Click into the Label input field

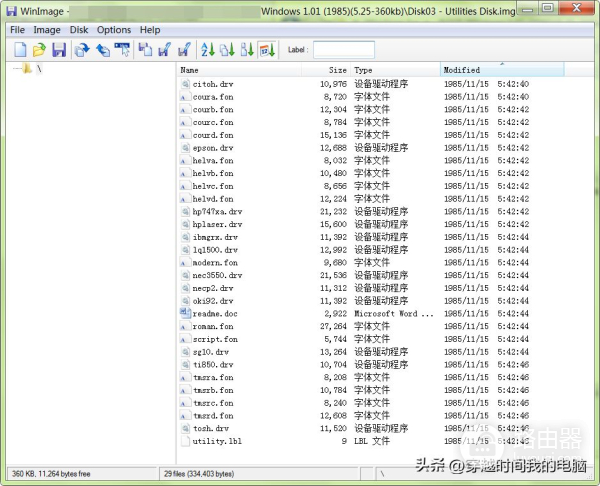[x=344, y=50]
